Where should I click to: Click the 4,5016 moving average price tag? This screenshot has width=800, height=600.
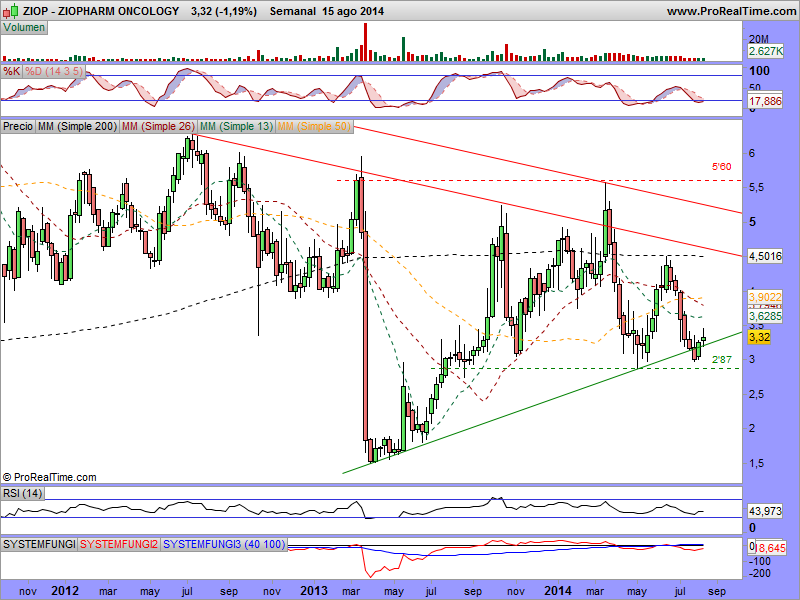[765, 256]
